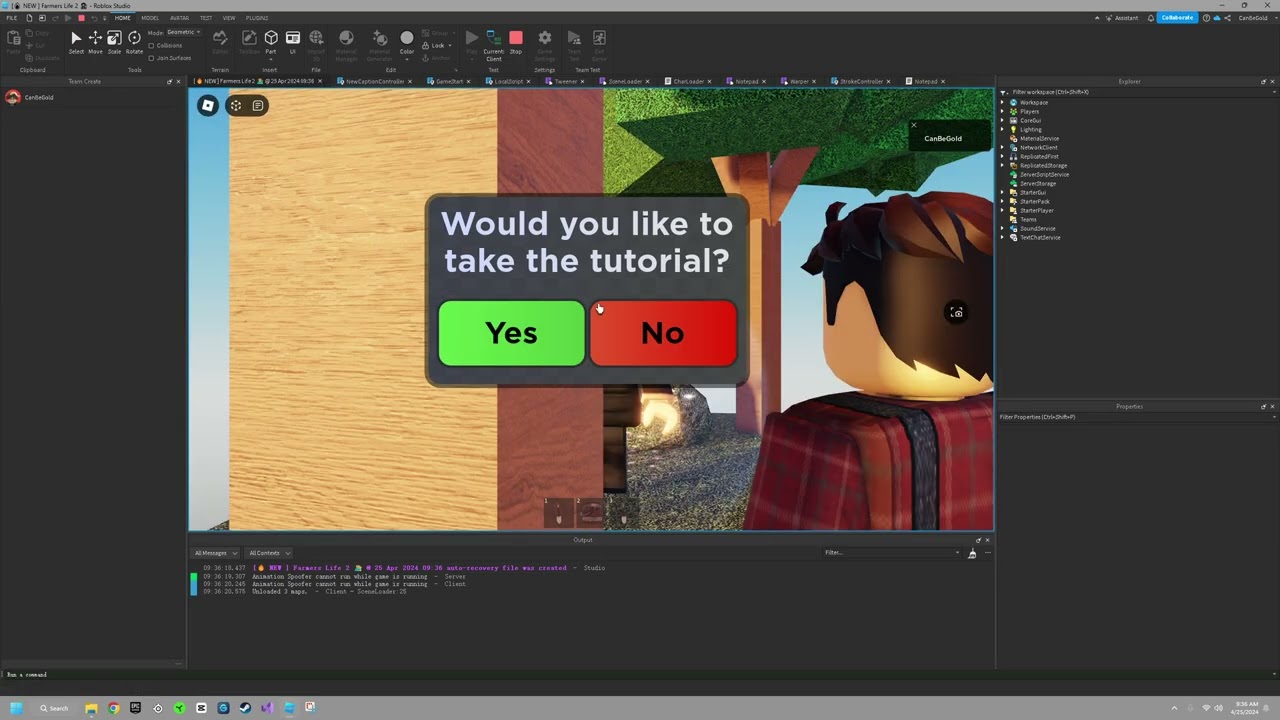This screenshot has height=720, width=1280.
Task: Select the Select tool in Tools
Action: (x=76, y=42)
